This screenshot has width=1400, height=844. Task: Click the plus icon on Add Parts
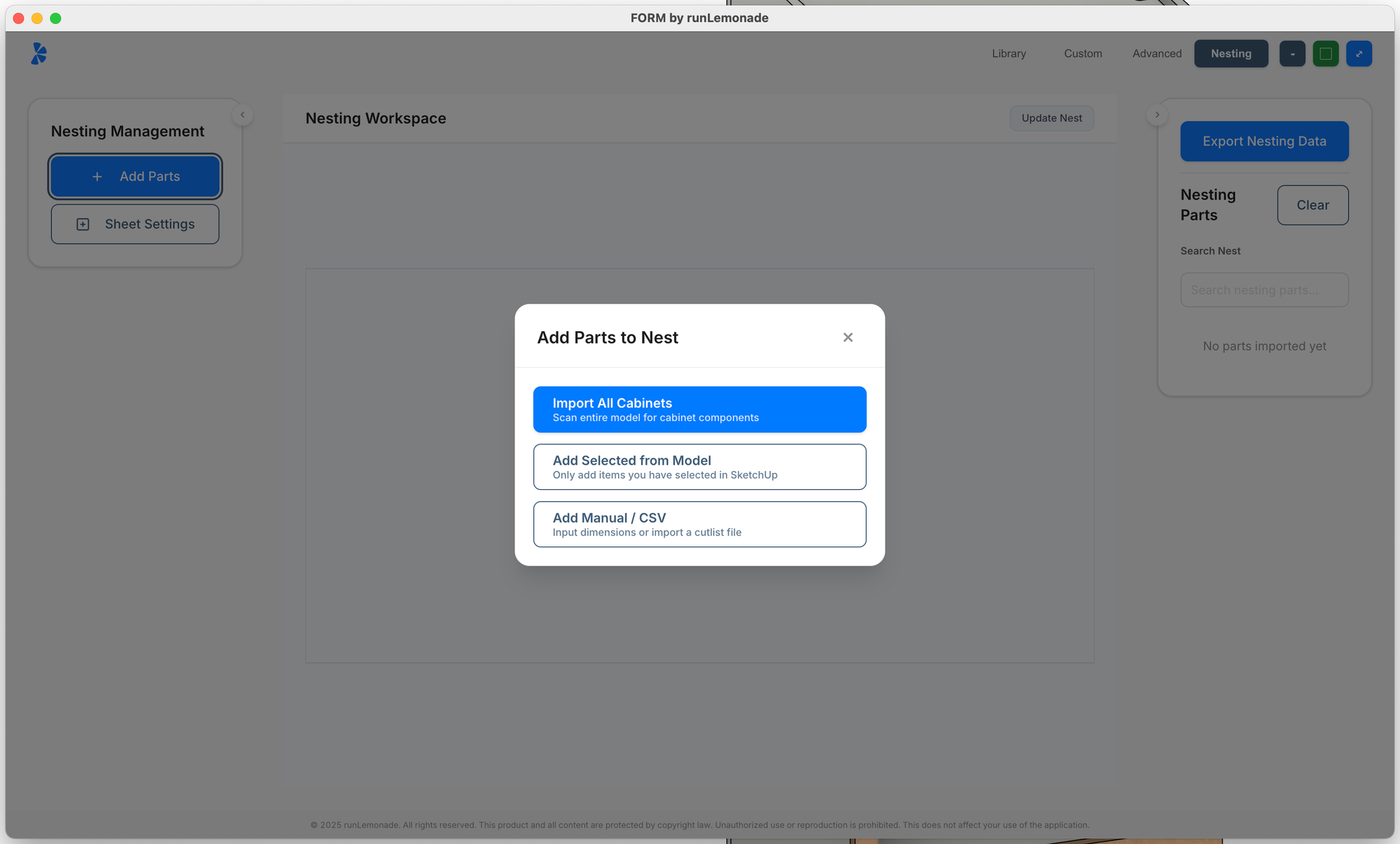[97, 177]
